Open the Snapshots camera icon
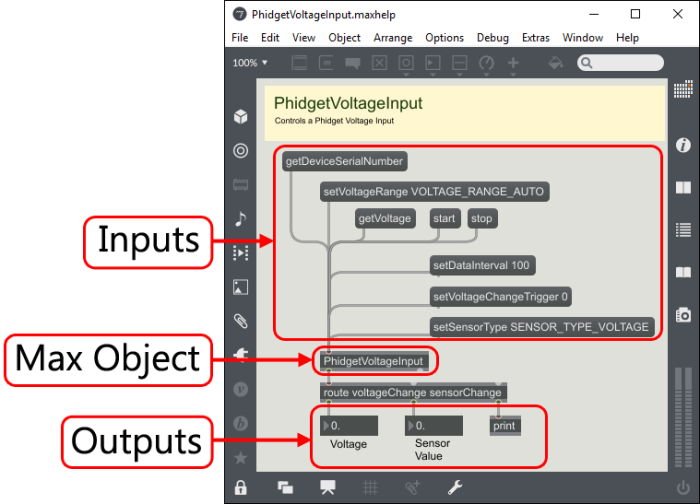This screenshot has width=700, height=504. point(683,315)
